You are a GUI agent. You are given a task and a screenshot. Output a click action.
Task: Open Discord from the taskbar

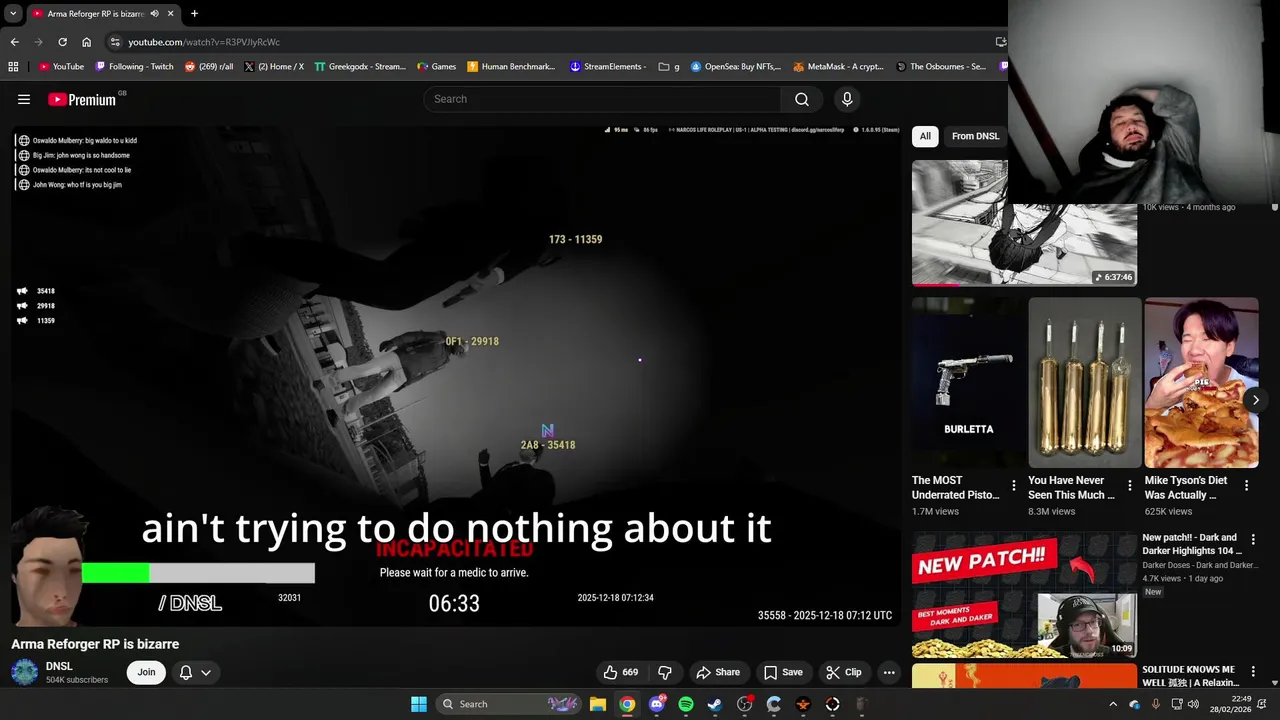coord(656,704)
